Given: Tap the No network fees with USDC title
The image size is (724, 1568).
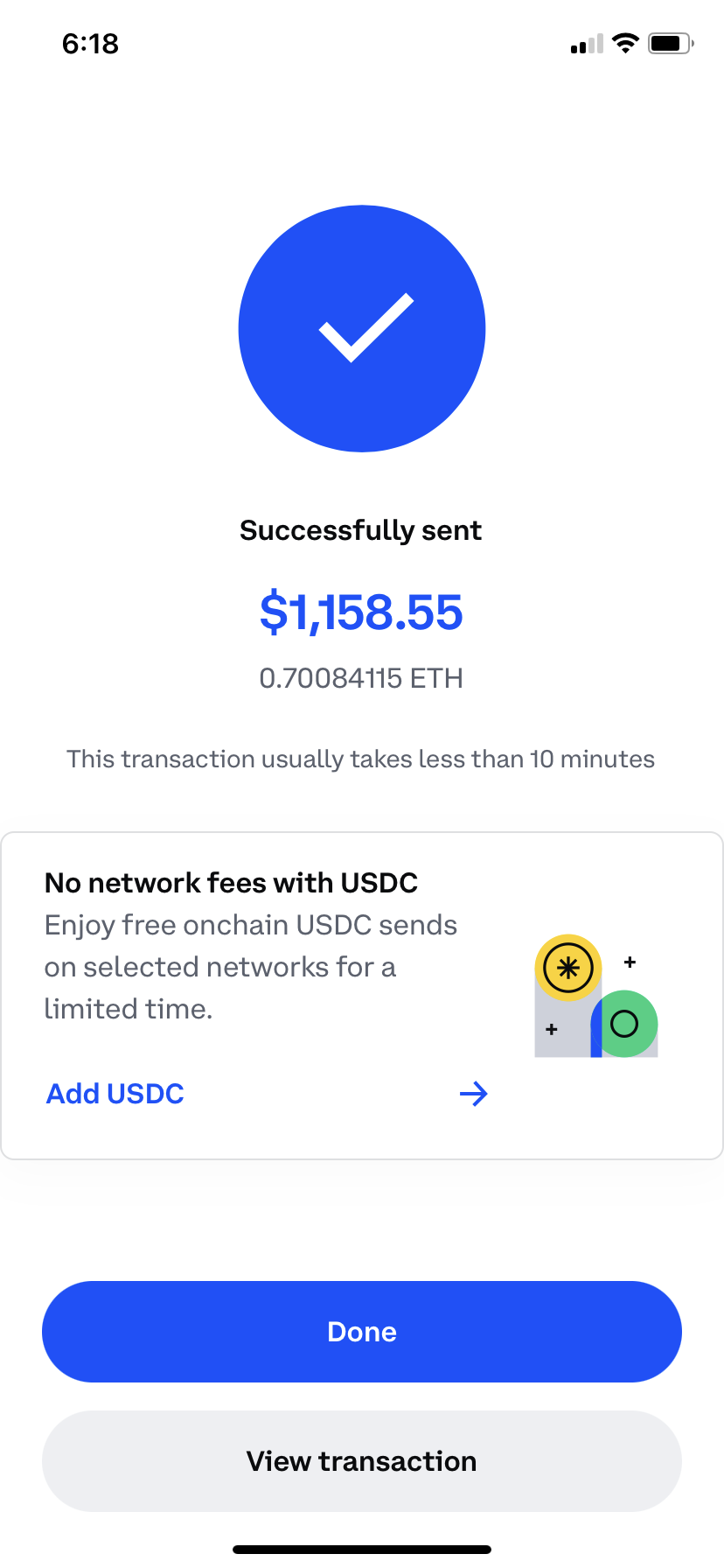Looking at the screenshot, I should click(x=232, y=883).
